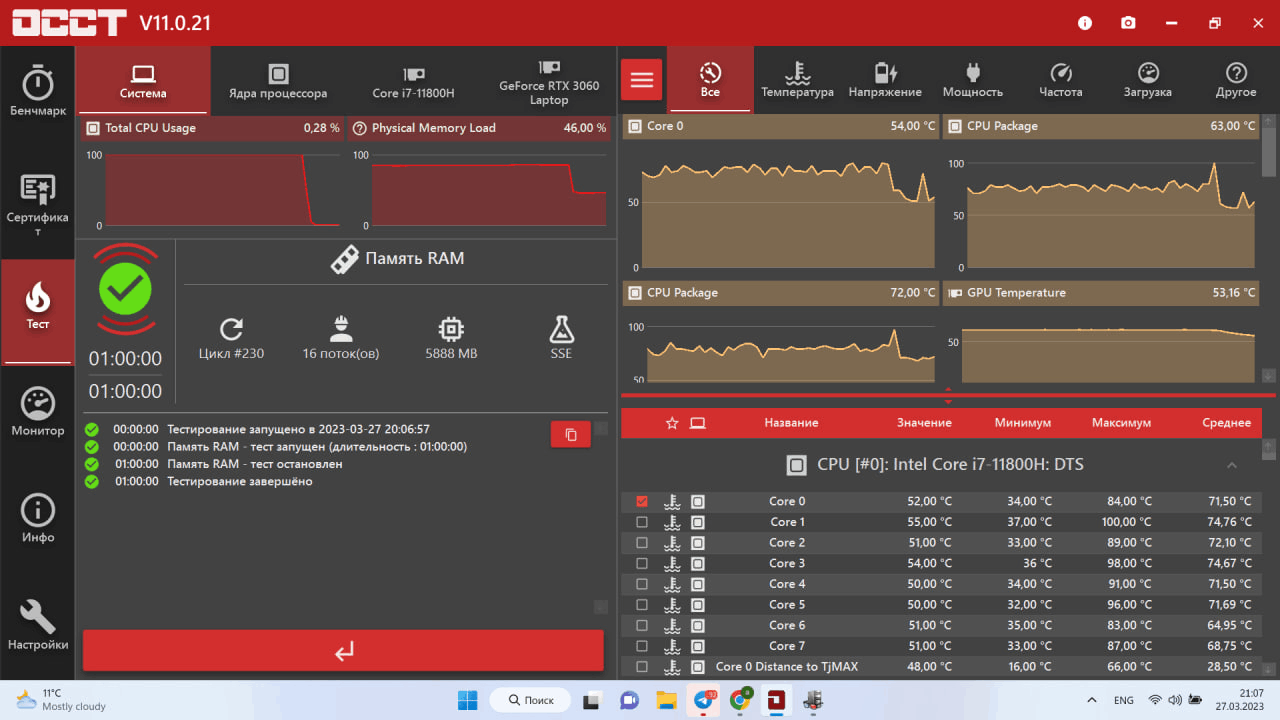Copy the test log with the copy icon
The image size is (1280, 720).
[571, 434]
